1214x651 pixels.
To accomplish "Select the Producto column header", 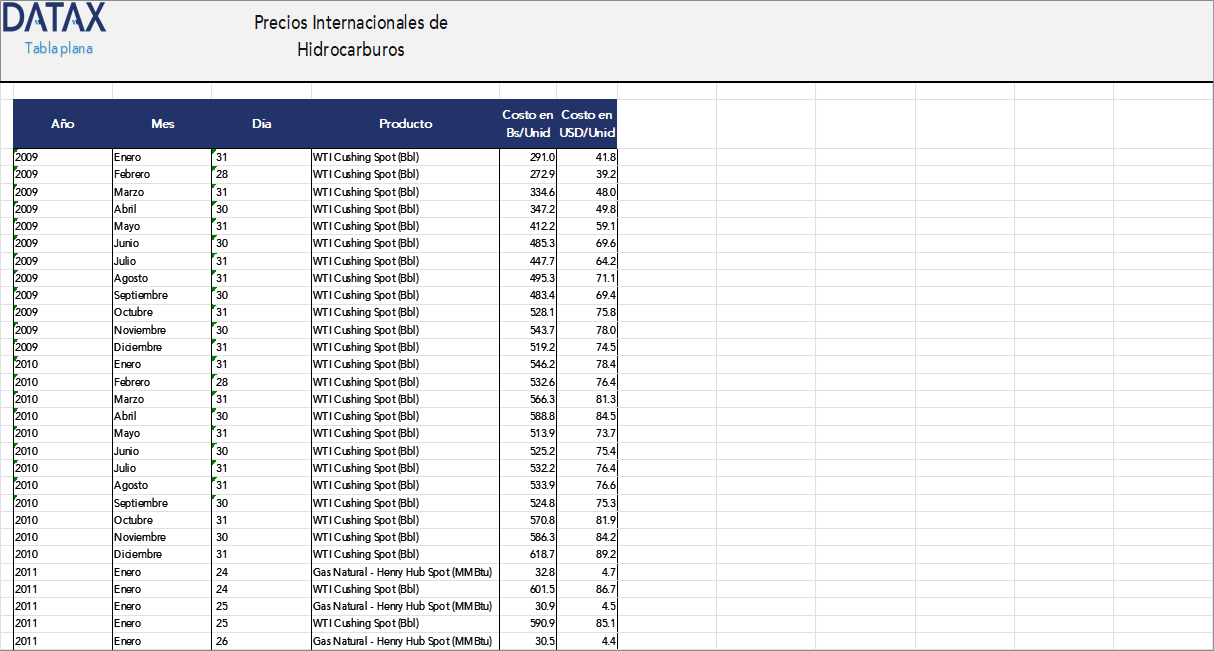I will click(405, 123).
